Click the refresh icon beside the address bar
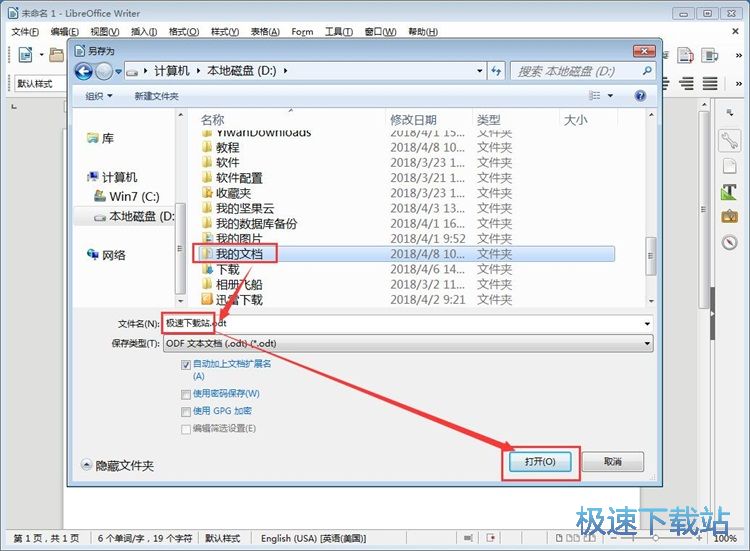The width and height of the screenshot is (750, 551). [496, 71]
